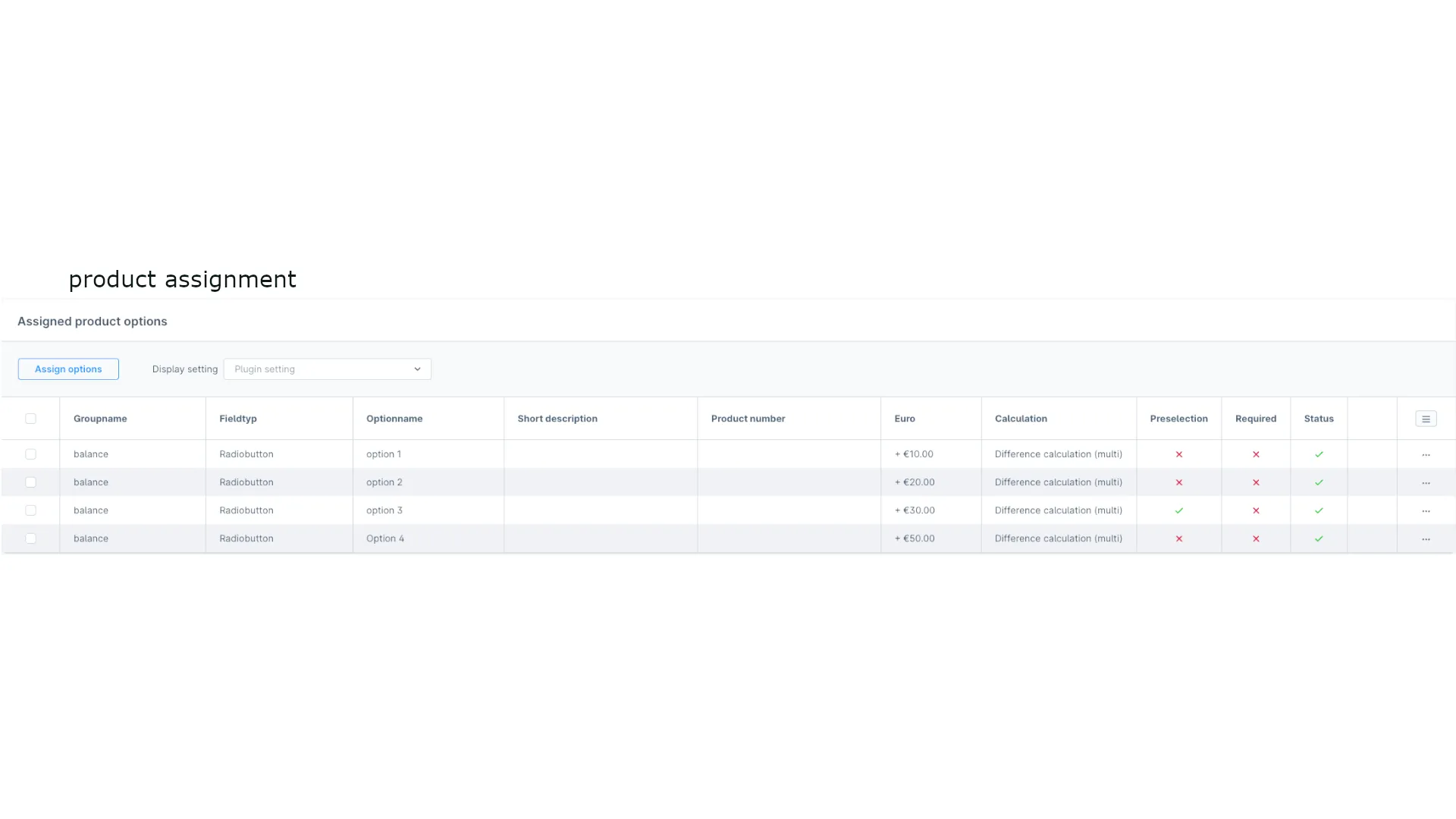The width and height of the screenshot is (1456, 819).
Task: Toggle the select-all checkbox in the table header
Action: [30, 419]
